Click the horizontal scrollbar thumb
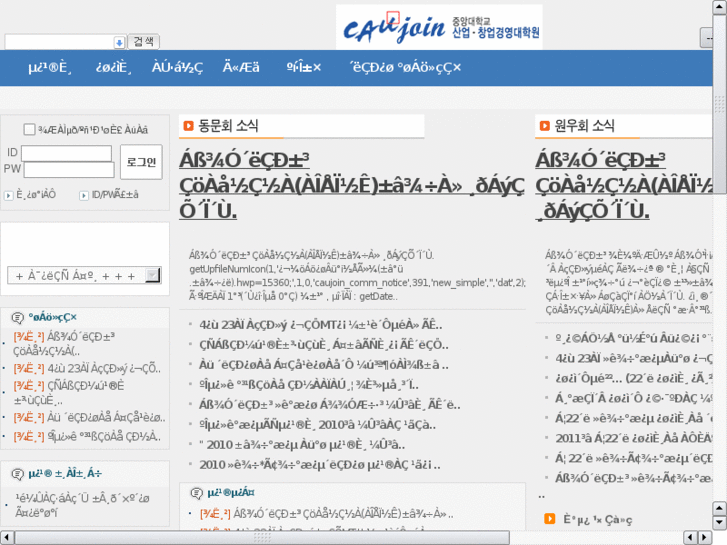This screenshot has height=545, width=727. point(262,538)
